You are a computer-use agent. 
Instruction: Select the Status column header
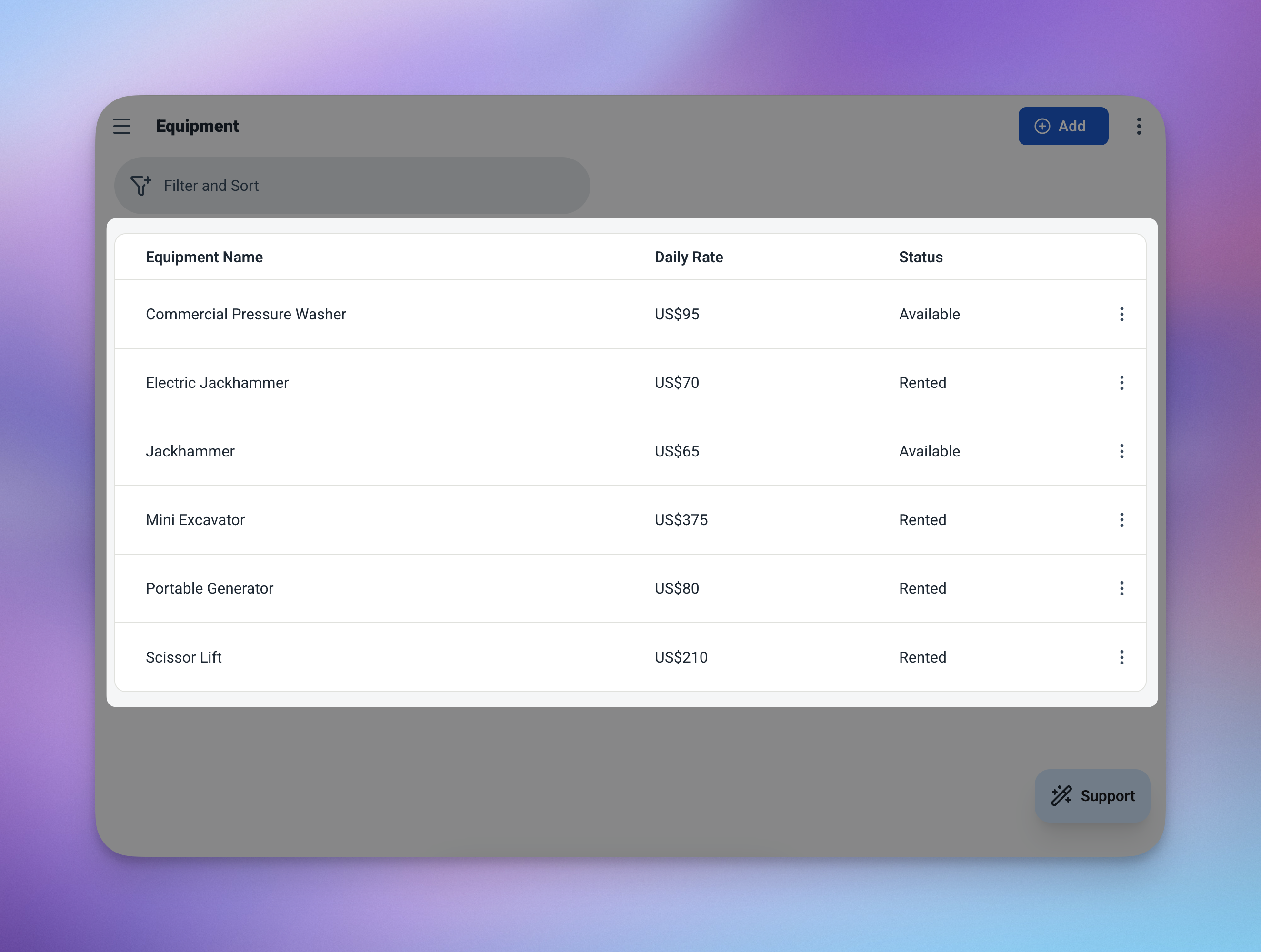click(920, 257)
